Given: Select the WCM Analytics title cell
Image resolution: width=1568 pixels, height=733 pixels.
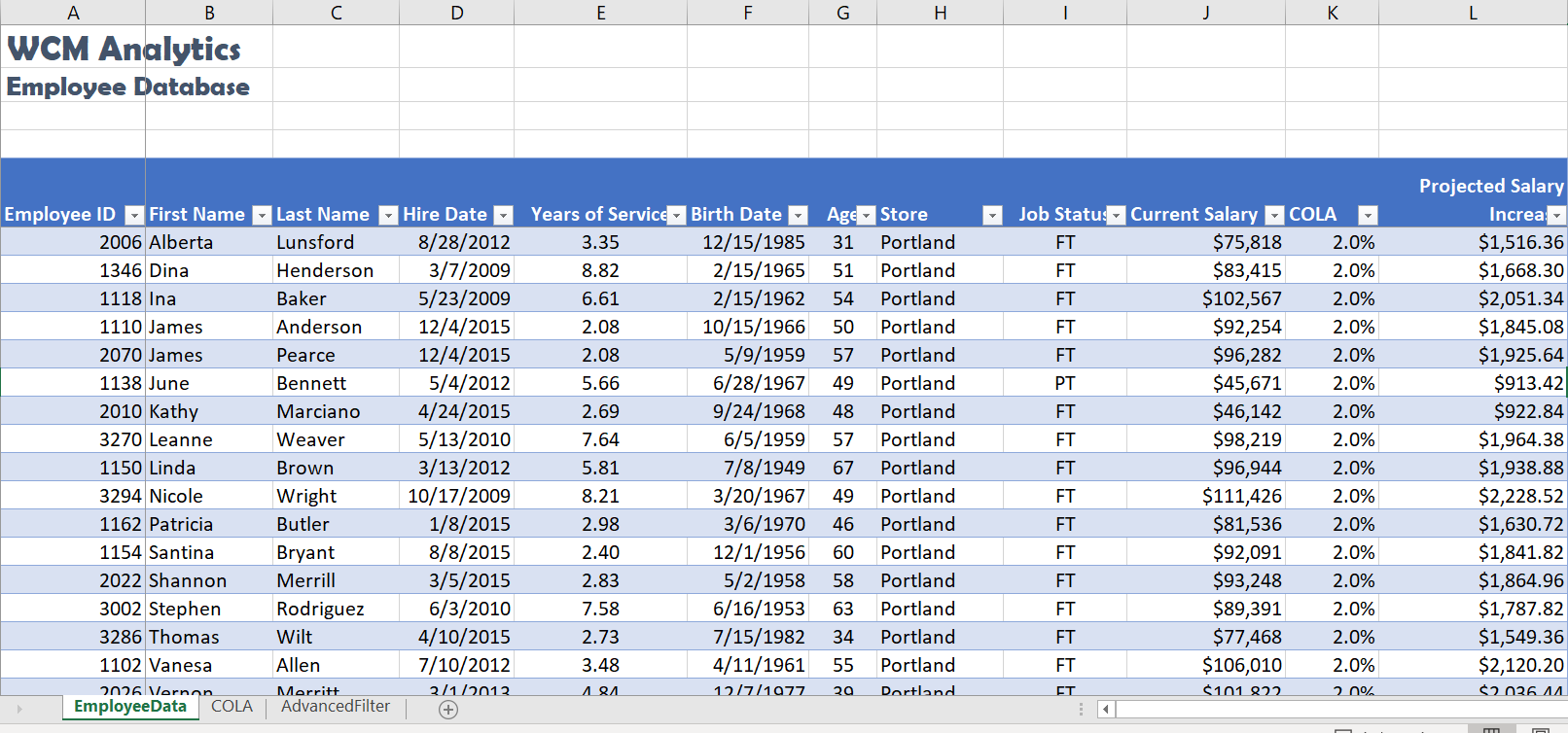Looking at the screenshot, I should [73, 47].
